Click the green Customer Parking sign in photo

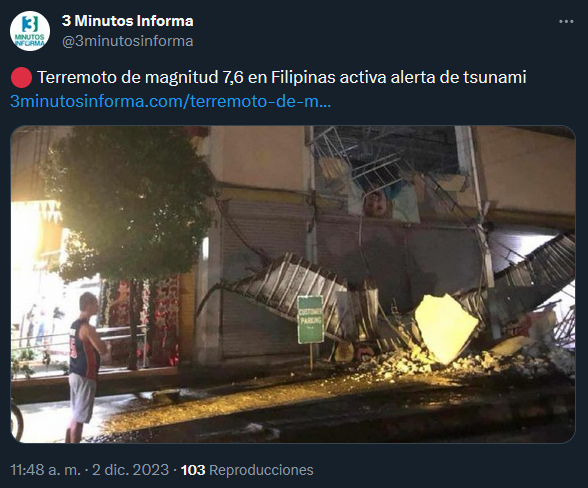click(x=310, y=320)
